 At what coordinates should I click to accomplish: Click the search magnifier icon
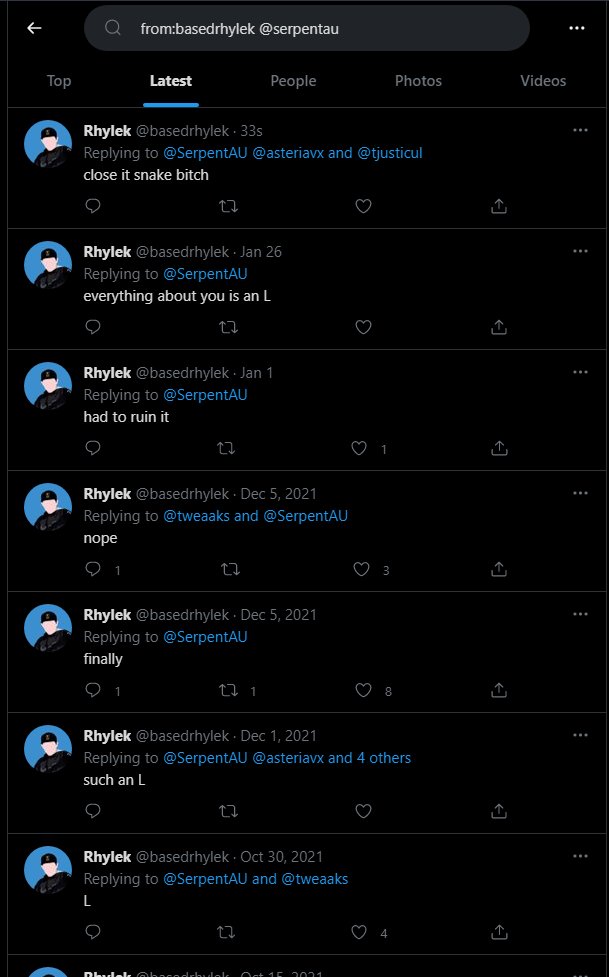tap(113, 28)
